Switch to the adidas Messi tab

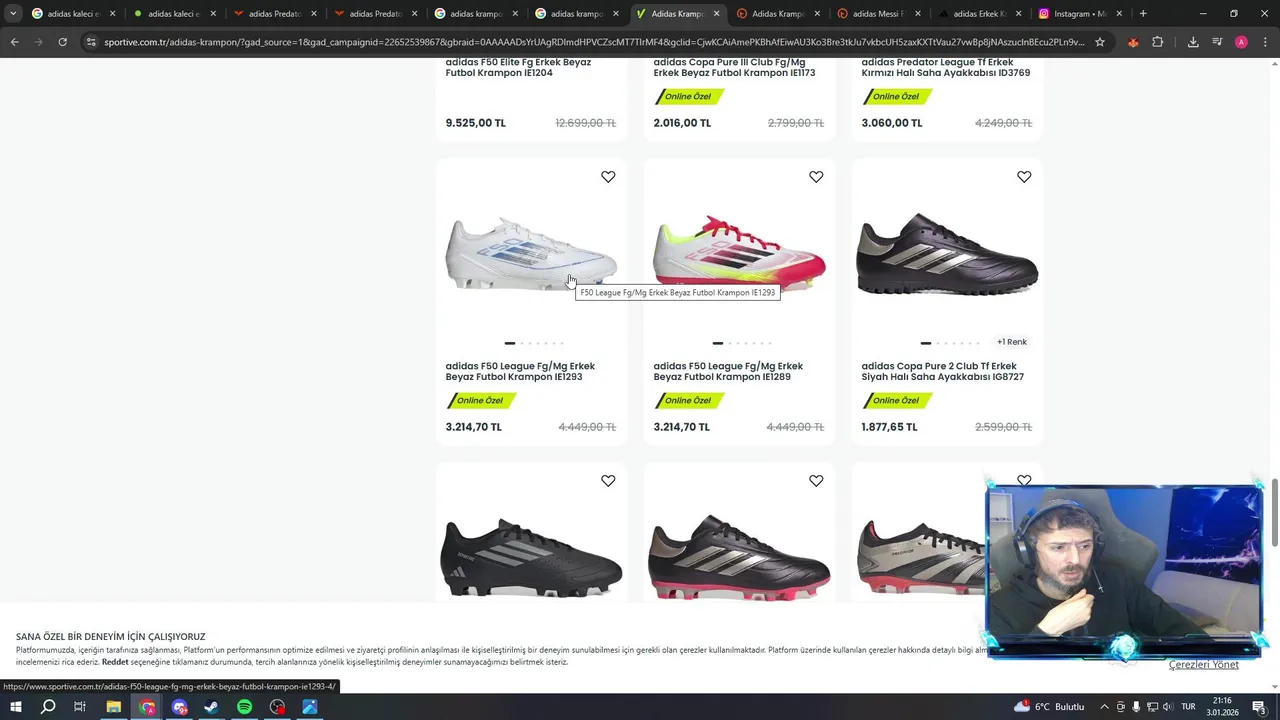coord(878,14)
